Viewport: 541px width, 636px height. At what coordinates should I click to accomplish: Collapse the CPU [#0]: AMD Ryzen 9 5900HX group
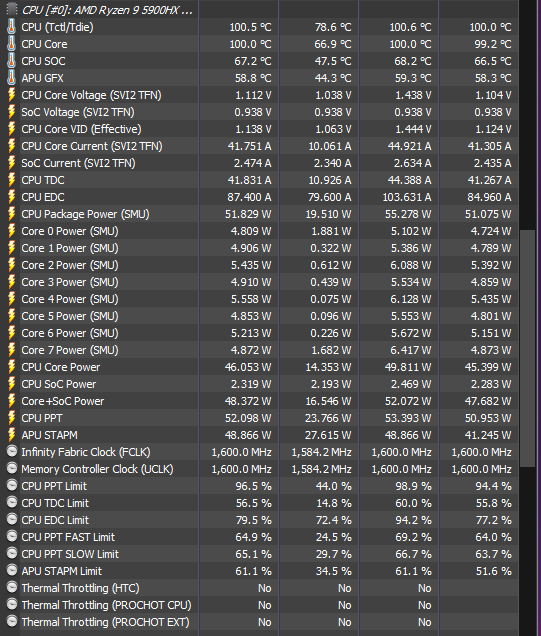(x=12, y=9)
